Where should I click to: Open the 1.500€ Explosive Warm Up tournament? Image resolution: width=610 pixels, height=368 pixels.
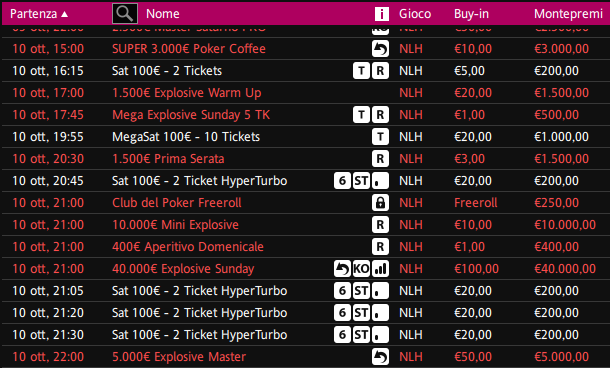(186, 93)
